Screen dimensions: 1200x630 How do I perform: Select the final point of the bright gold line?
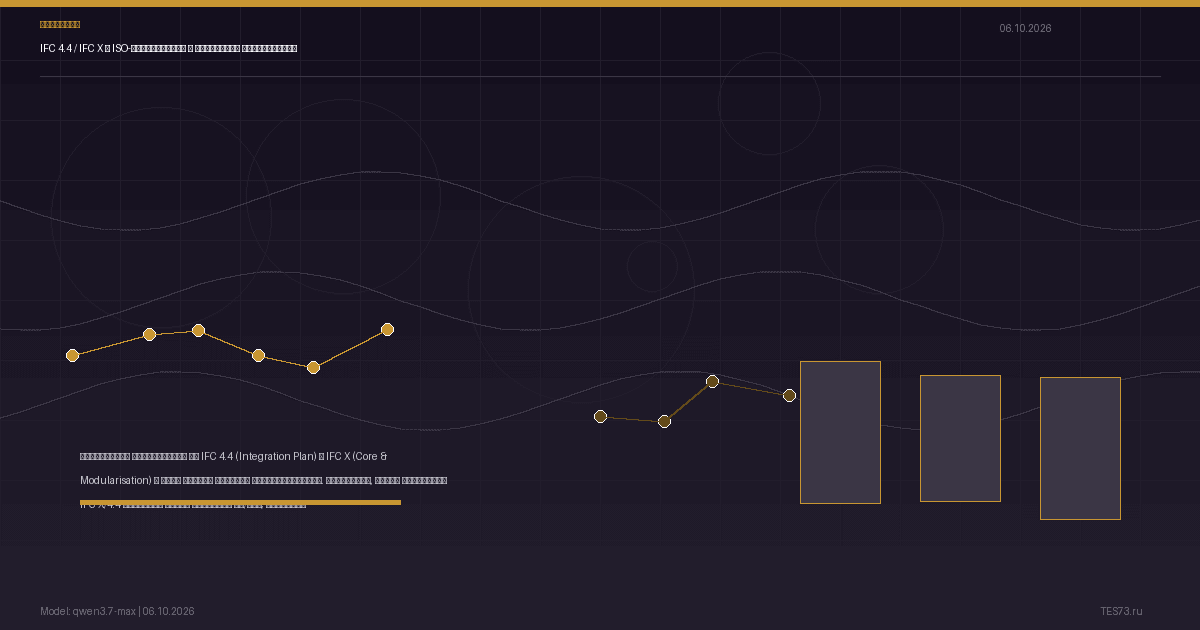(387, 329)
